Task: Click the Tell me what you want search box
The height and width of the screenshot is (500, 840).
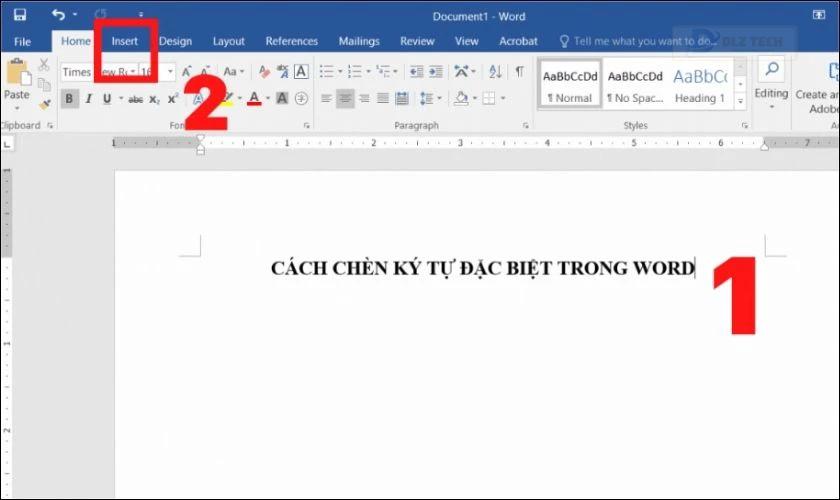Action: pyautogui.click(x=638, y=41)
